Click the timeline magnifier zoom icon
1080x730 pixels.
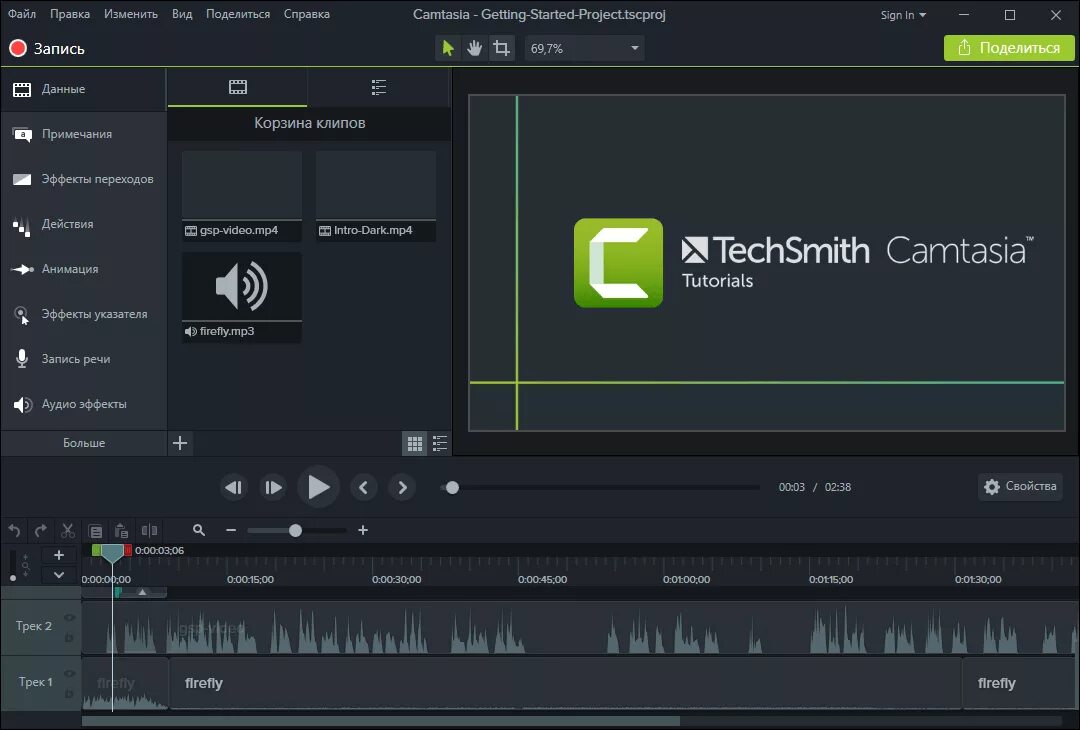[x=199, y=530]
